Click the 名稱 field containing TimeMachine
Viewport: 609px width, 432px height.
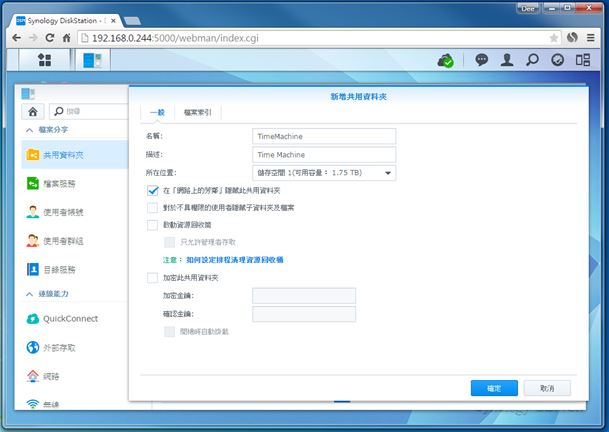324,136
